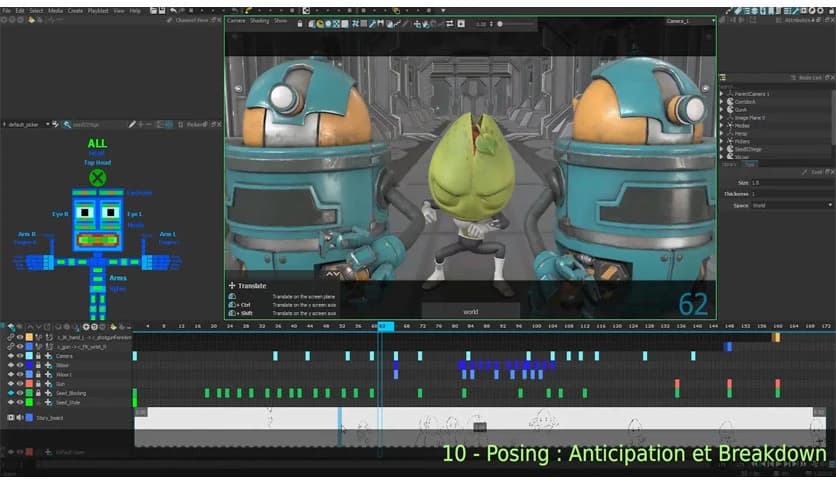This screenshot has width=836, height=484.
Task: Click the Arms label in picker
Action: [118, 278]
